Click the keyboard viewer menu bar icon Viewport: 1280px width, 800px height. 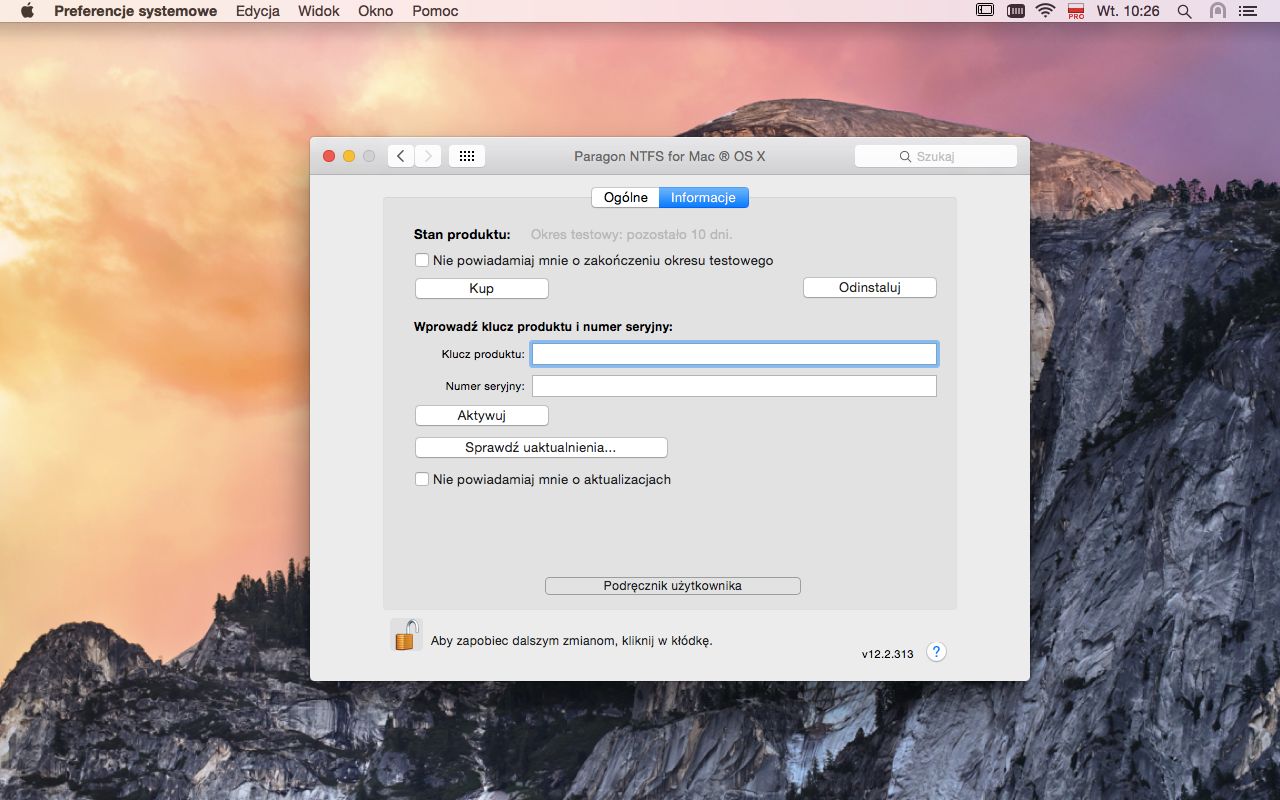click(1016, 11)
